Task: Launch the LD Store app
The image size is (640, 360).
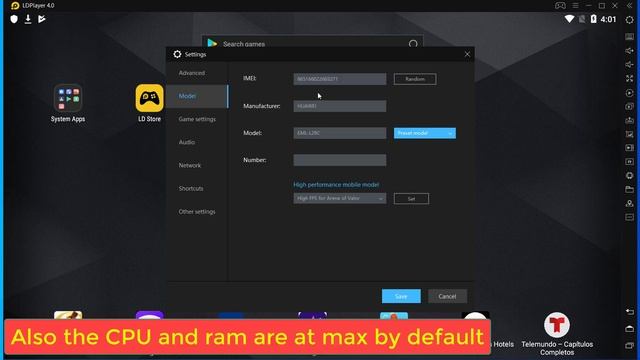Action: pyautogui.click(x=149, y=98)
